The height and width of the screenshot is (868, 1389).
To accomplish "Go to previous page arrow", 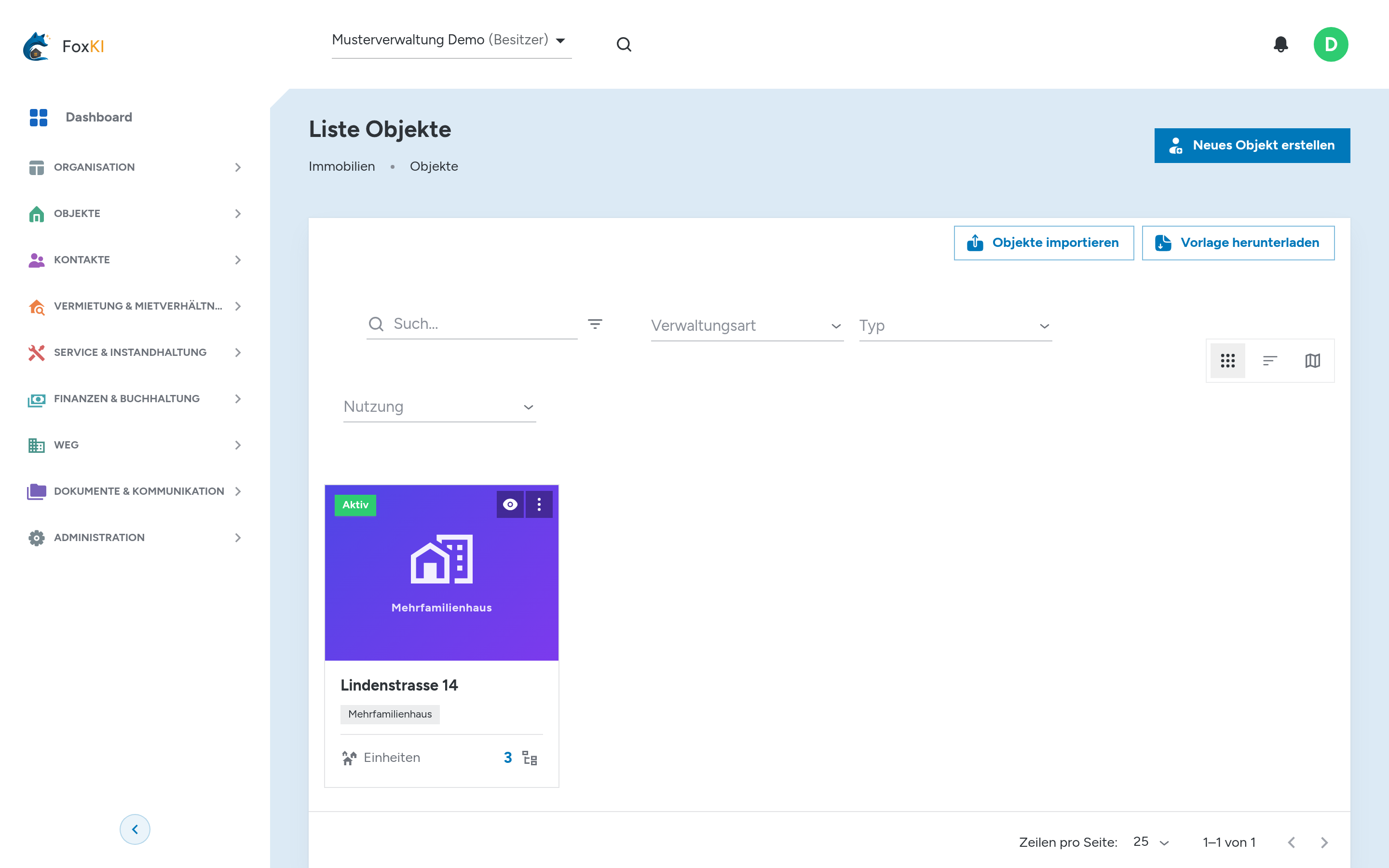I will (x=1292, y=843).
